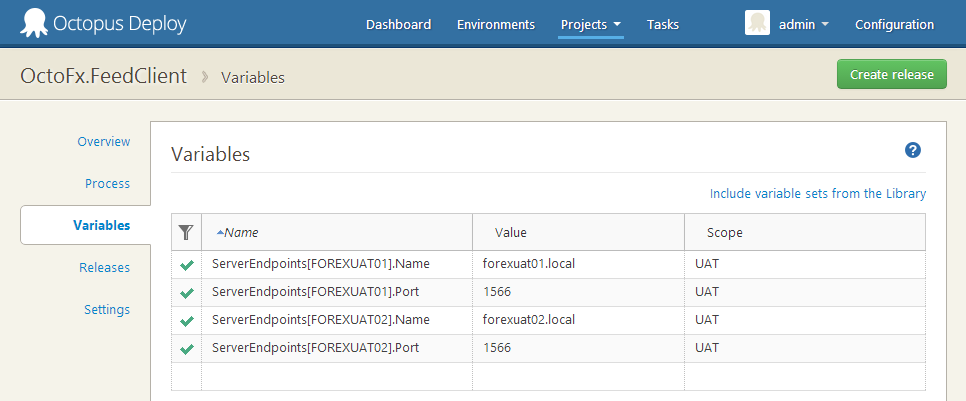Click Include variable sets from the Library link
The image size is (966, 401).
(x=818, y=193)
